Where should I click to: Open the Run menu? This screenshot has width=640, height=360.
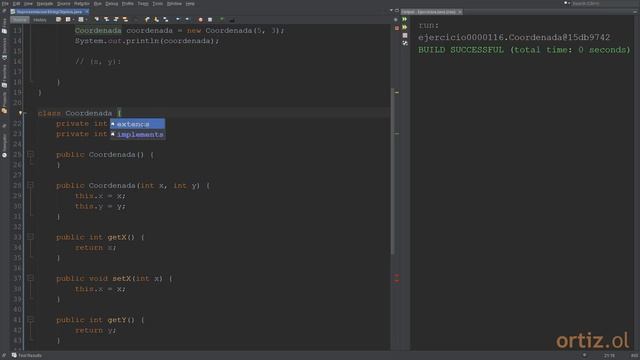click(98, 3)
